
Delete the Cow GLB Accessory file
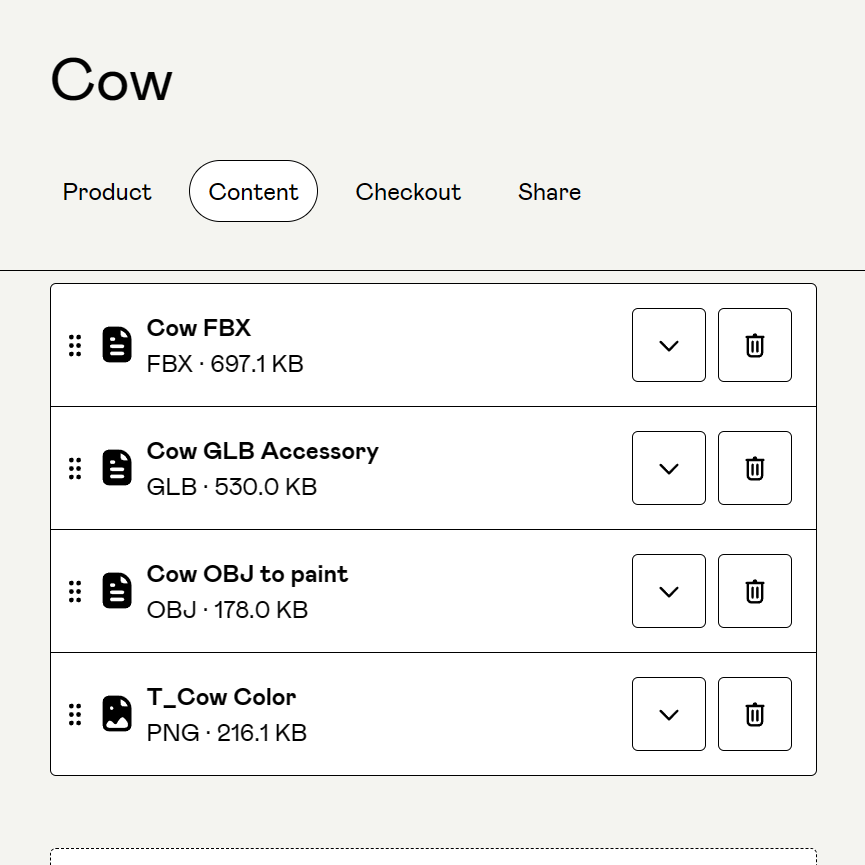pos(755,468)
